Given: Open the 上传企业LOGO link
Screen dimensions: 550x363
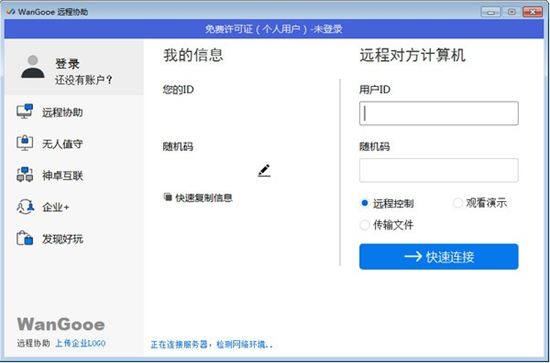Looking at the screenshot, I should coord(80,343).
